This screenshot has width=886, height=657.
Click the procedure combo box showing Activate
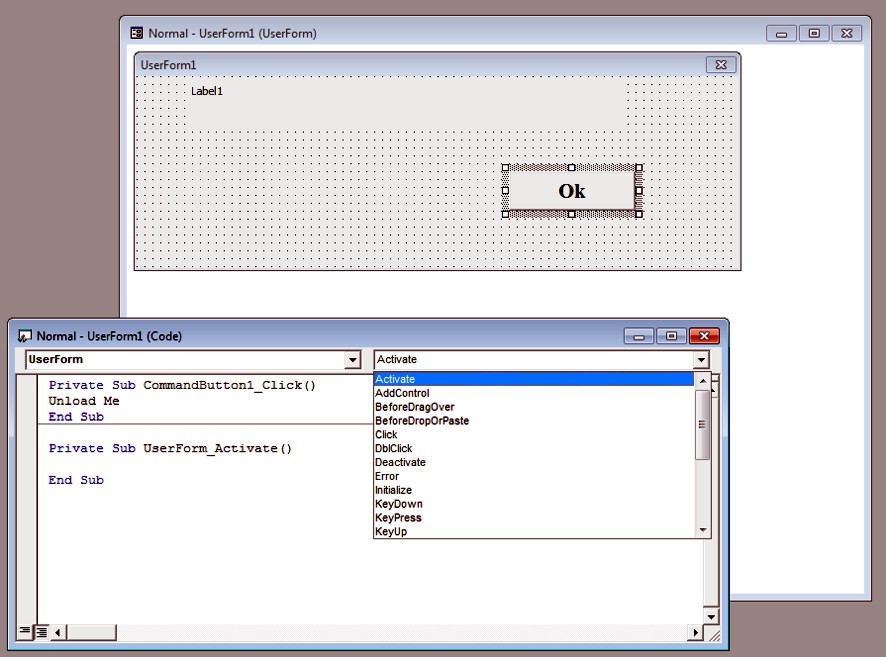541,359
